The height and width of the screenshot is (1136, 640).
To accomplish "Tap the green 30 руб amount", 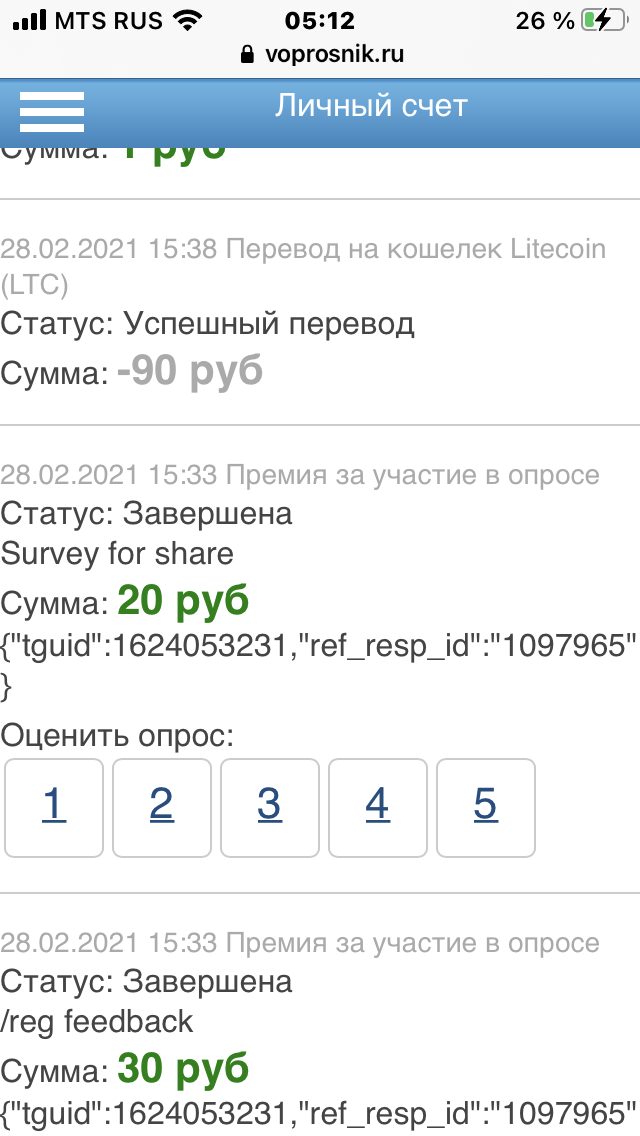I will (x=183, y=1069).
